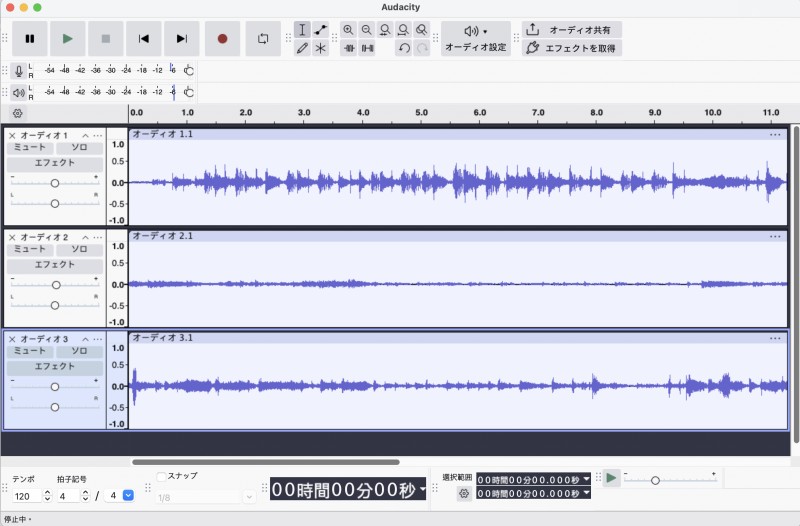This screenshot has height=526, width=800.
Task: Mute track オーディオ 3
Action: click(x=30, y=351)
